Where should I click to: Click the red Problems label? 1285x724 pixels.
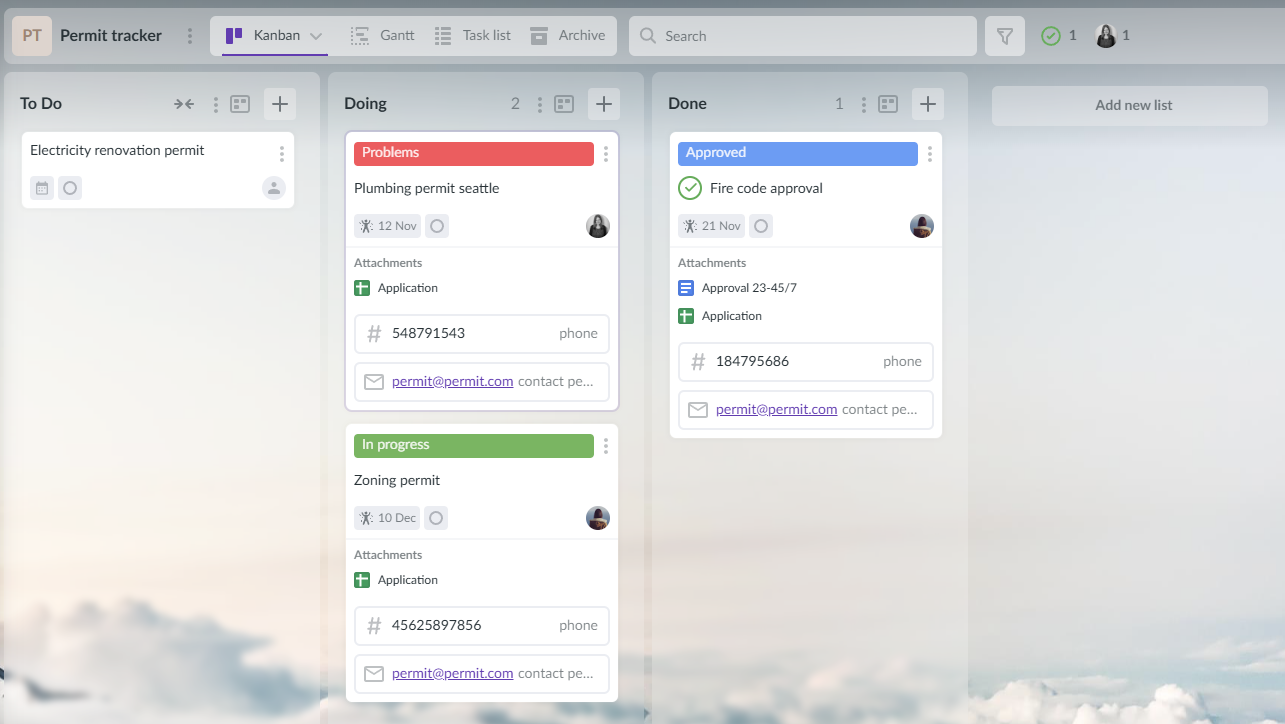tap(474, 153)
